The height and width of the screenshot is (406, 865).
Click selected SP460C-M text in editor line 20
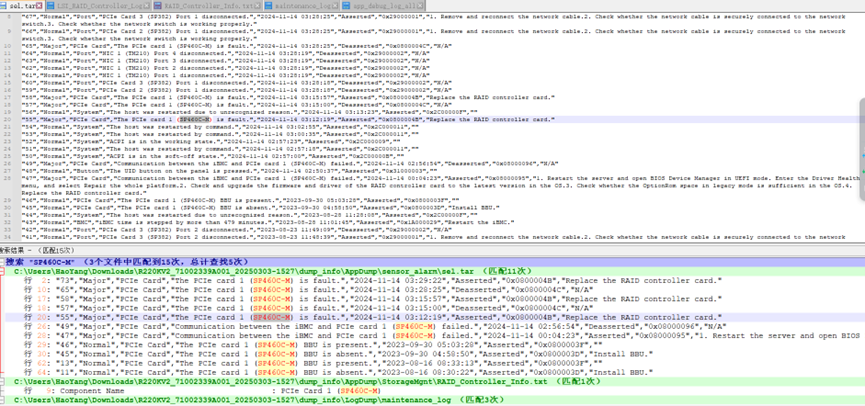[x=195, y=119]
